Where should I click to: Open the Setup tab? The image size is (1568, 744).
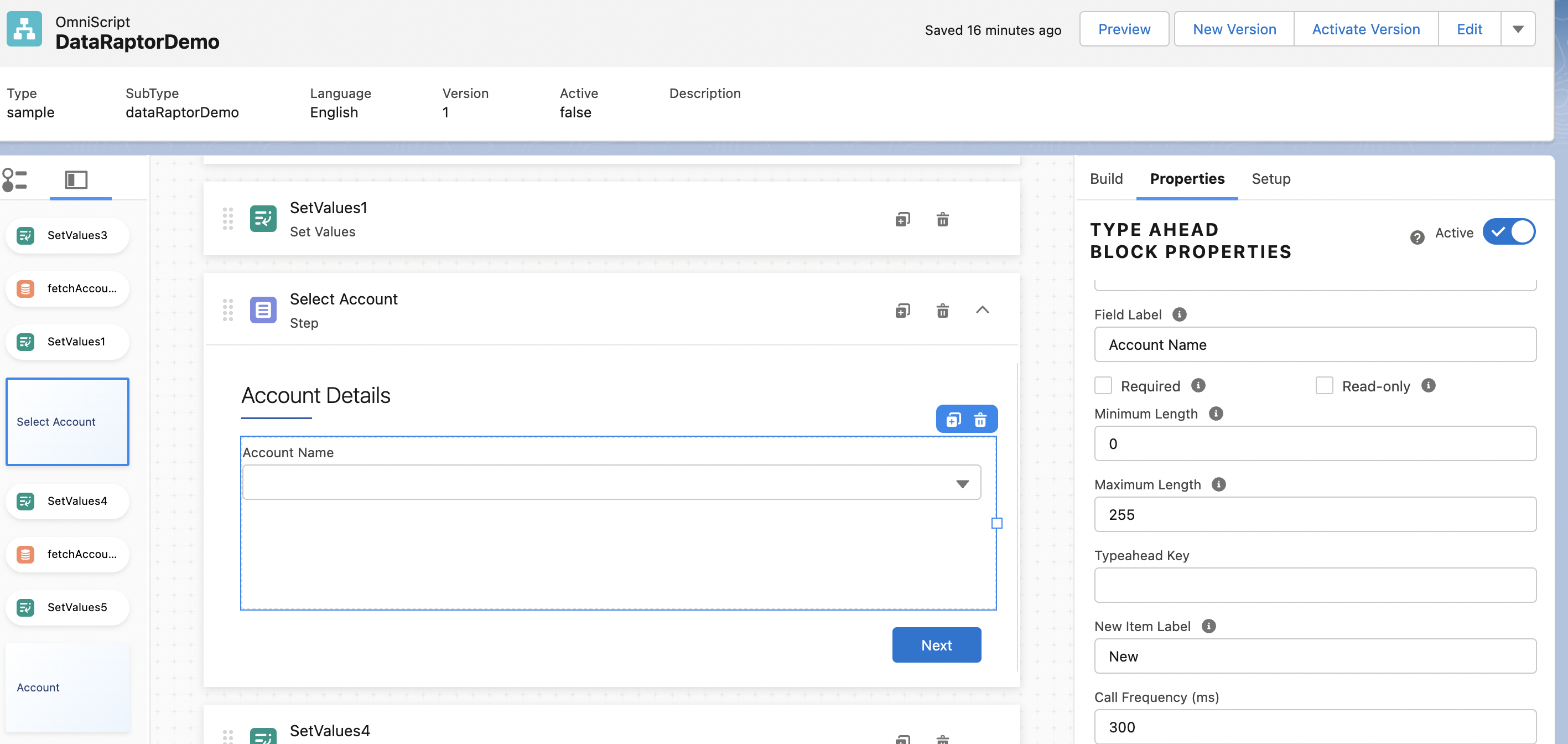[x=1270, y=179]
